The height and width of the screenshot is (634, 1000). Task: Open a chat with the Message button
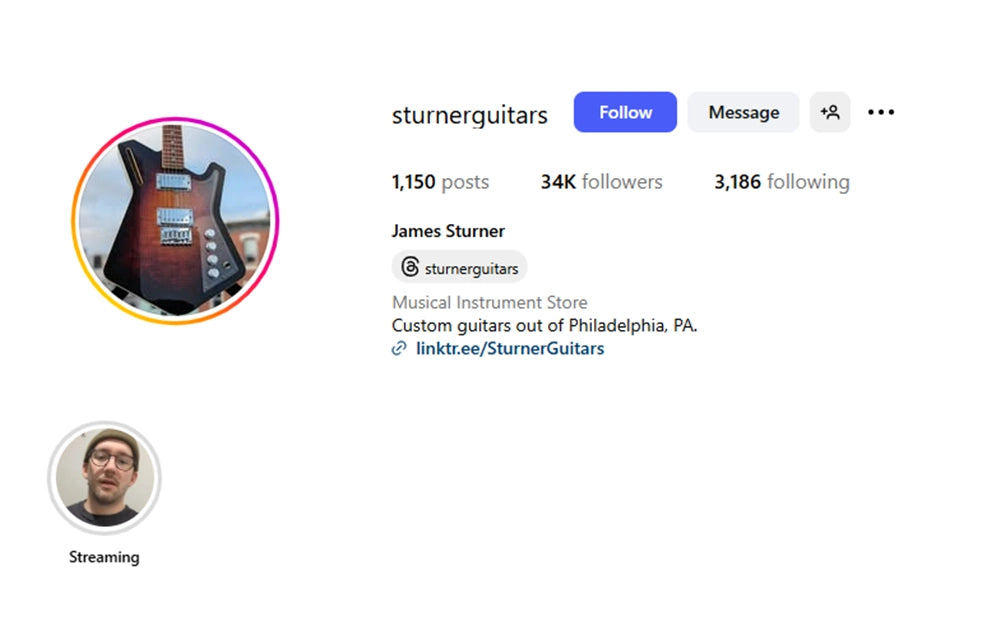coord(743,112)
